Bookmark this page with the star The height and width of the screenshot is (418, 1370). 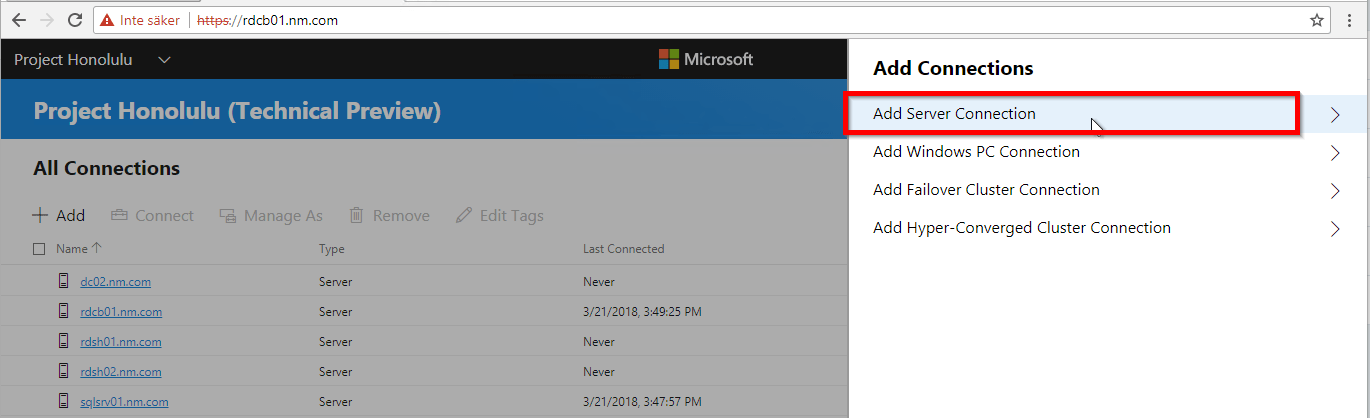[x=1317, y=20]
